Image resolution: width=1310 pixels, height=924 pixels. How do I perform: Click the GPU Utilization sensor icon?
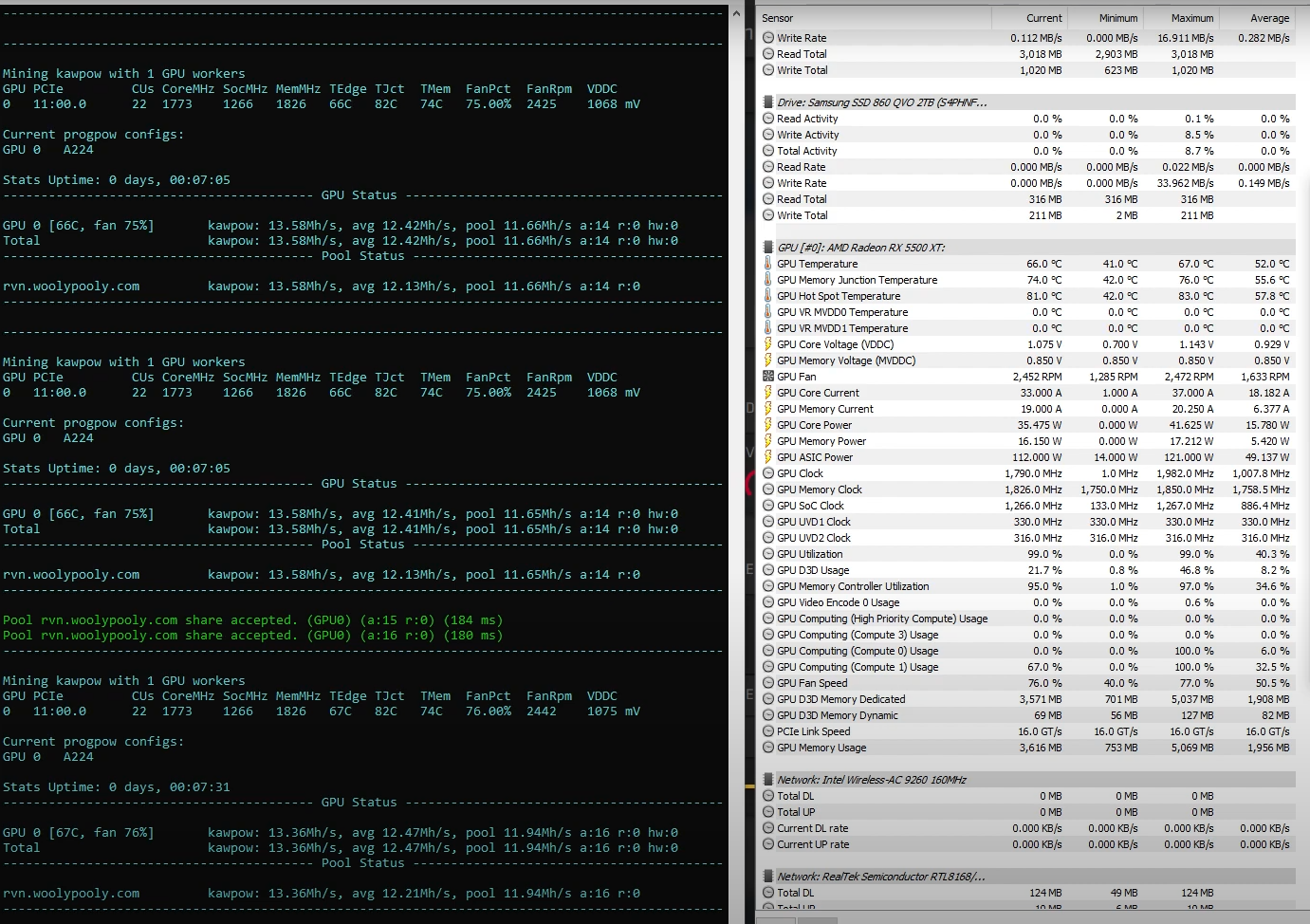pyautogui.click(x=768, y=554)
